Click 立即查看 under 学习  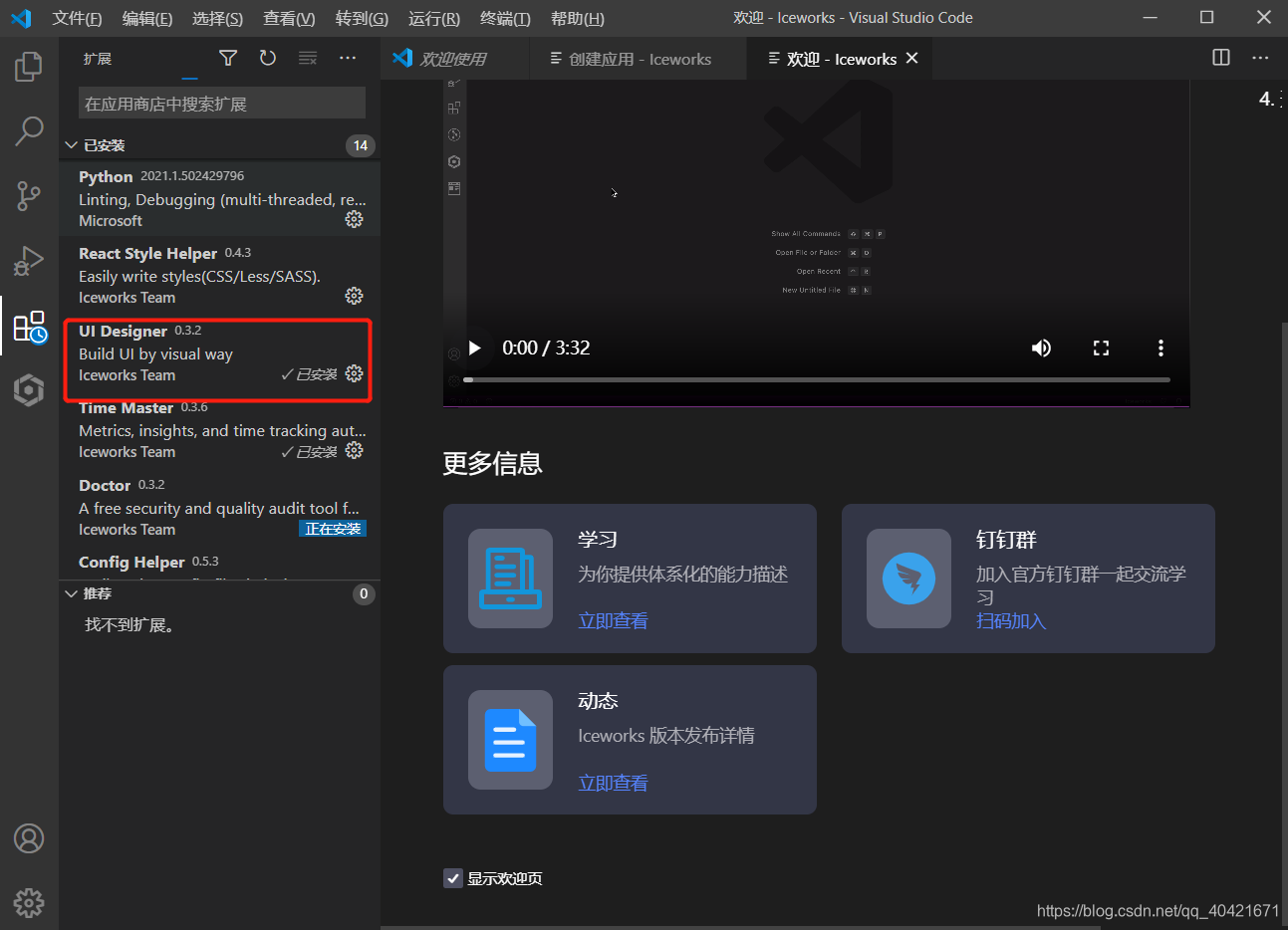613,619
